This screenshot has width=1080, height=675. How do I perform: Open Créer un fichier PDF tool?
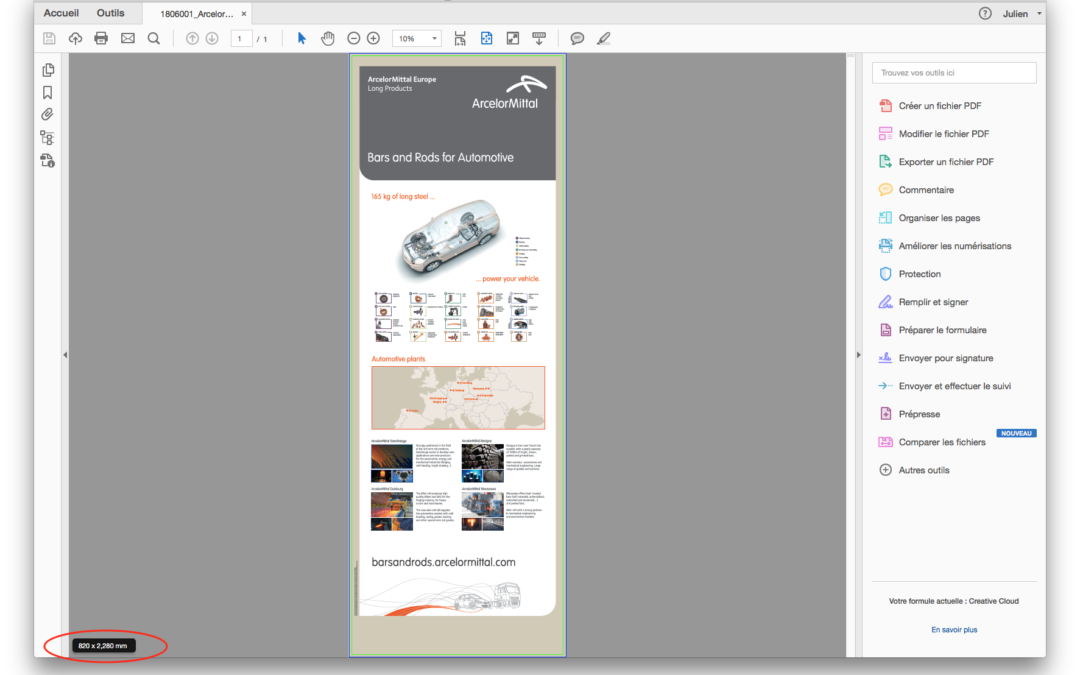[x=939, y=106]
